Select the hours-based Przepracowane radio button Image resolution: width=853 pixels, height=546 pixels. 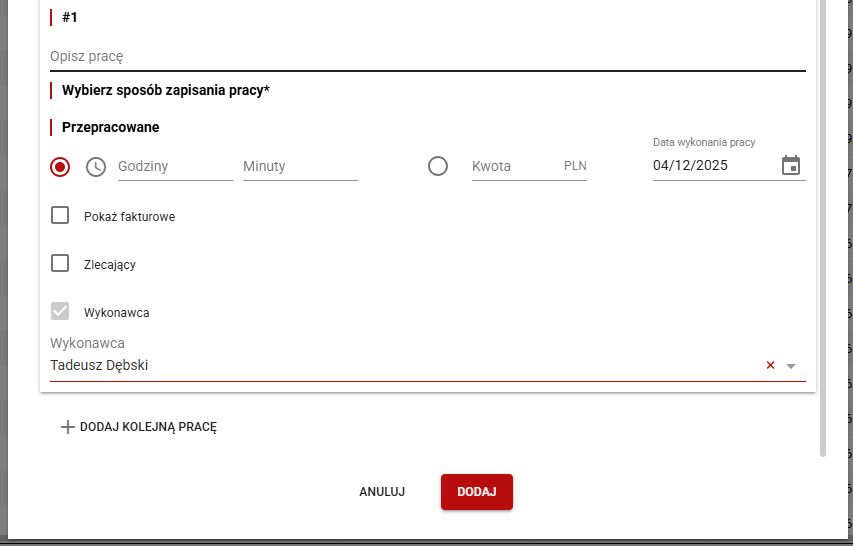[60, 167]
